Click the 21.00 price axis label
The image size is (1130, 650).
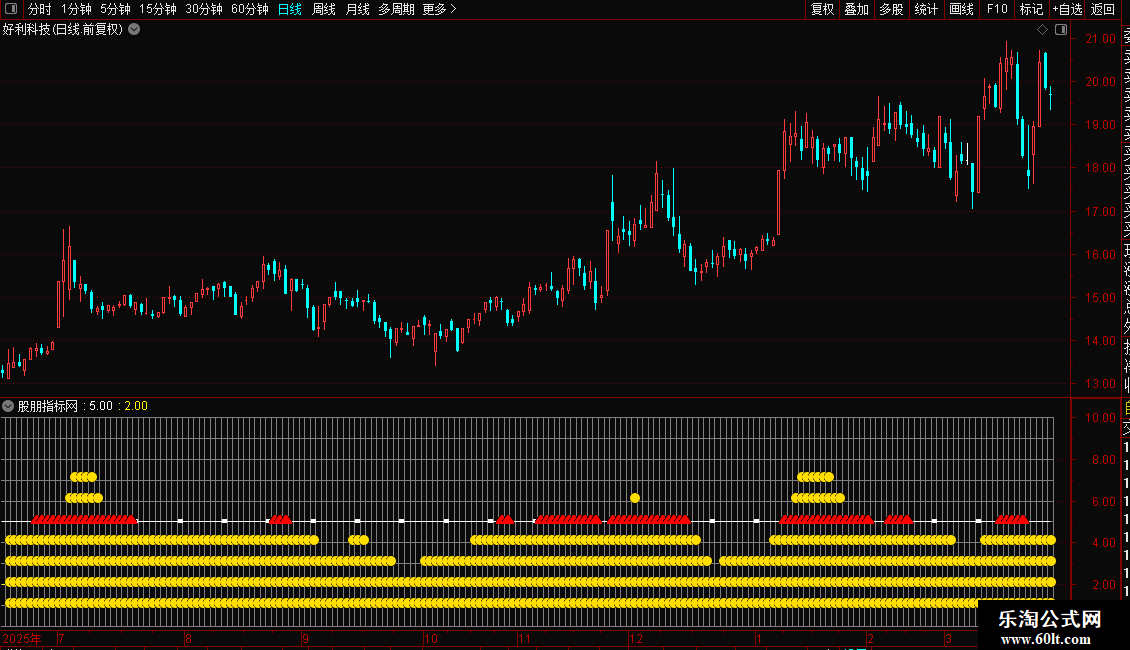[x=1100, y=39]
